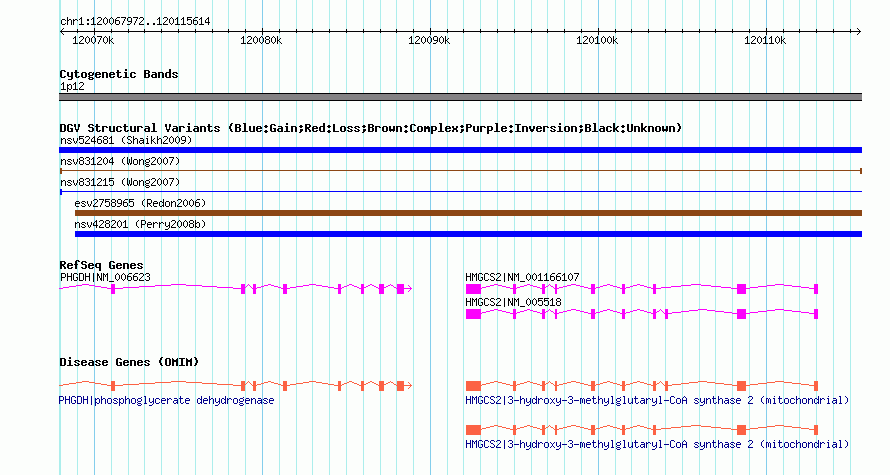
Task: Open the DGV Structural Variants track title
Action: click(x=371, y=128)
